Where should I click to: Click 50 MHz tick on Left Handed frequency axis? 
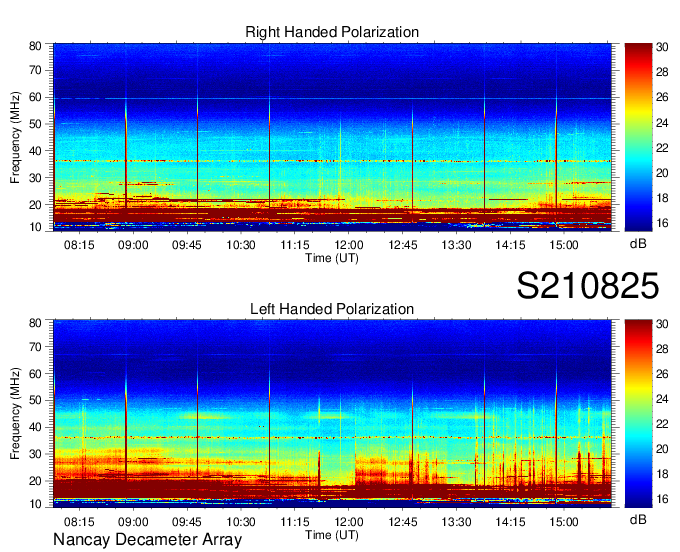(35, 400)
